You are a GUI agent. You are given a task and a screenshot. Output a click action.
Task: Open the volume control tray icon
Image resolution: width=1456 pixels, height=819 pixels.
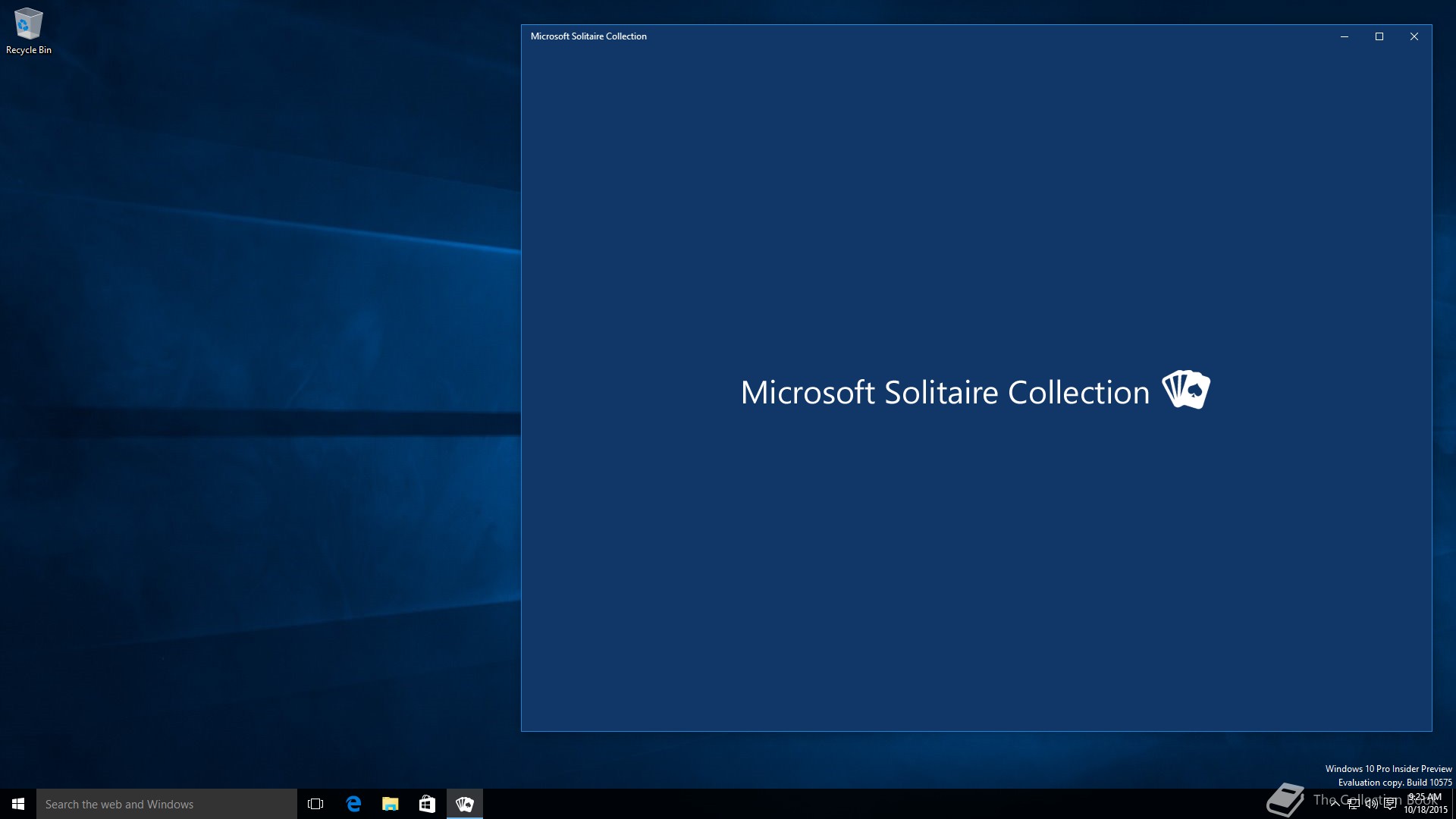point(1371,804)
